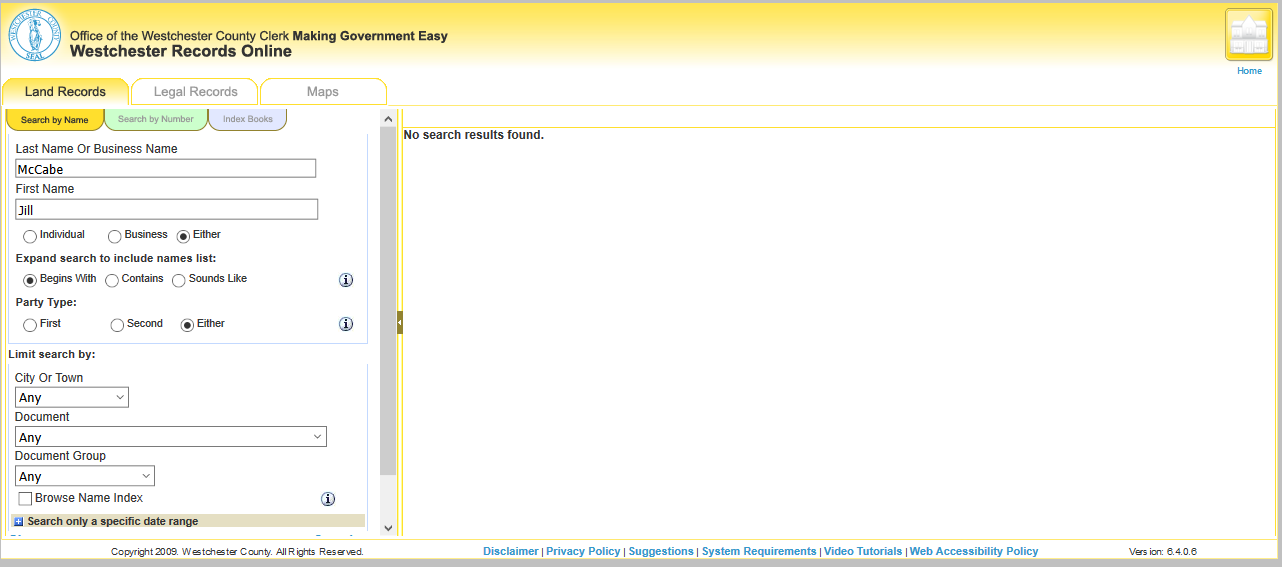Open the Privacy Policy link
This screenshot has width=1282, height=567.
pos(583,551)
